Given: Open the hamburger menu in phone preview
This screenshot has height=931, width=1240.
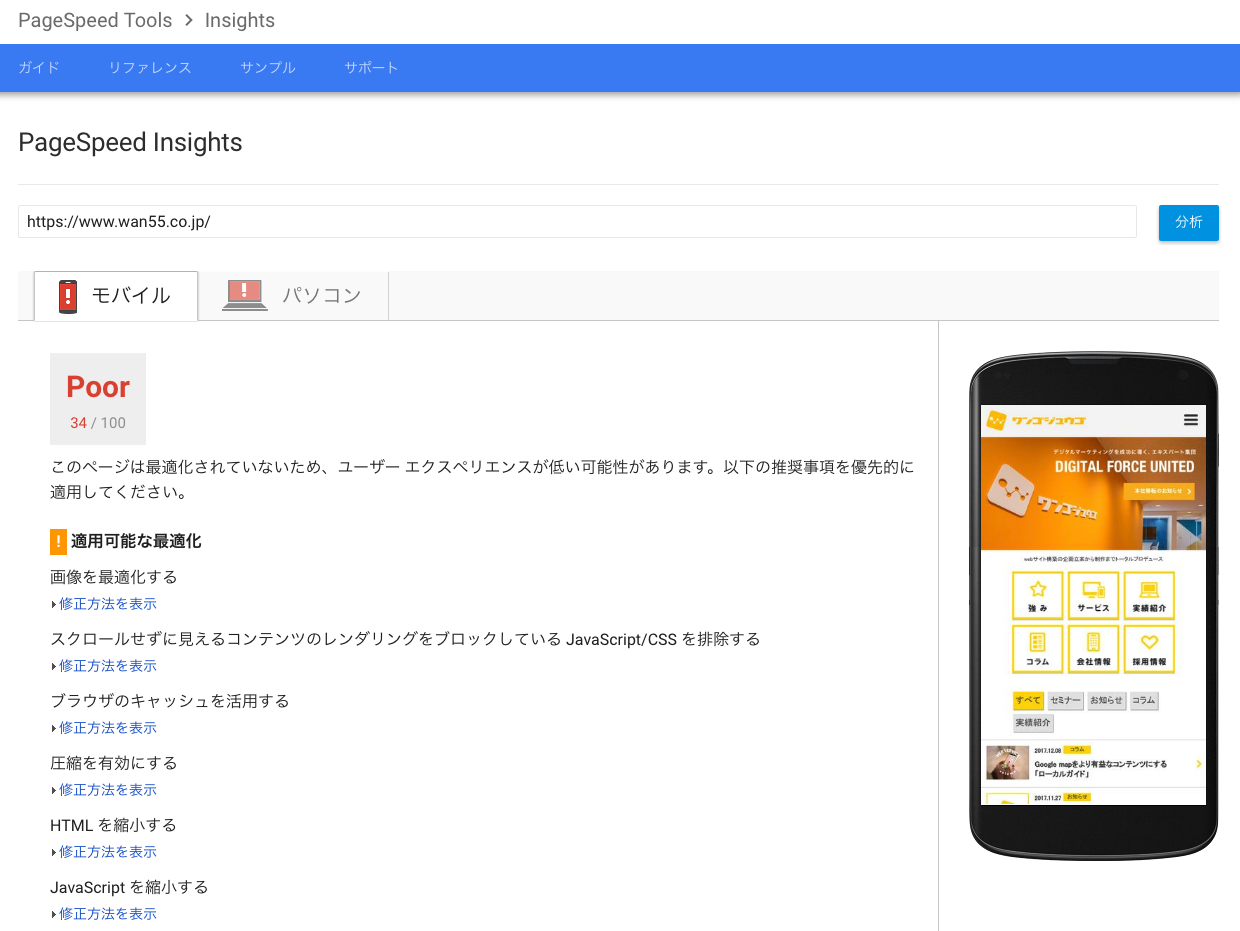Looking at the screenshot, I should pyautogui.click(x=1190, y=420).
